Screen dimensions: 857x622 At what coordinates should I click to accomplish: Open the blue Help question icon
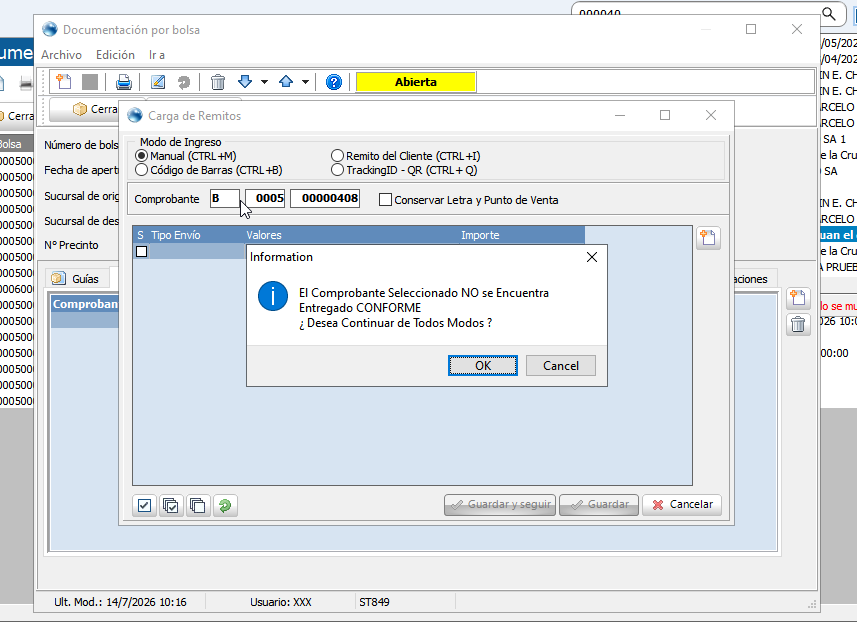coord(333,82)
